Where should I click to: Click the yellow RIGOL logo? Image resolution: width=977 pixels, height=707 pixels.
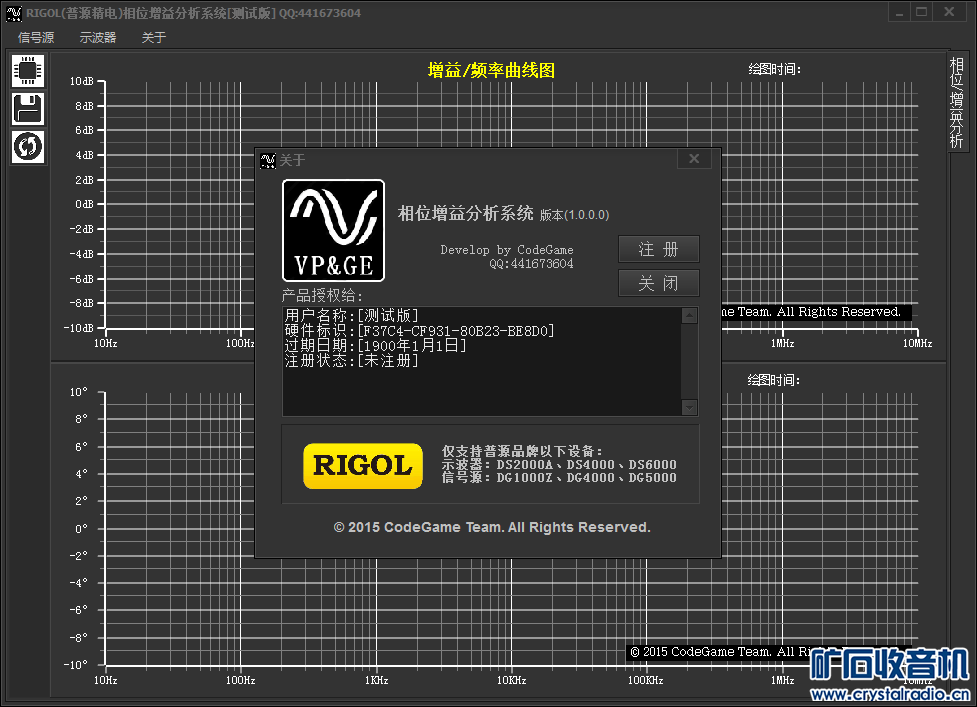363,465
